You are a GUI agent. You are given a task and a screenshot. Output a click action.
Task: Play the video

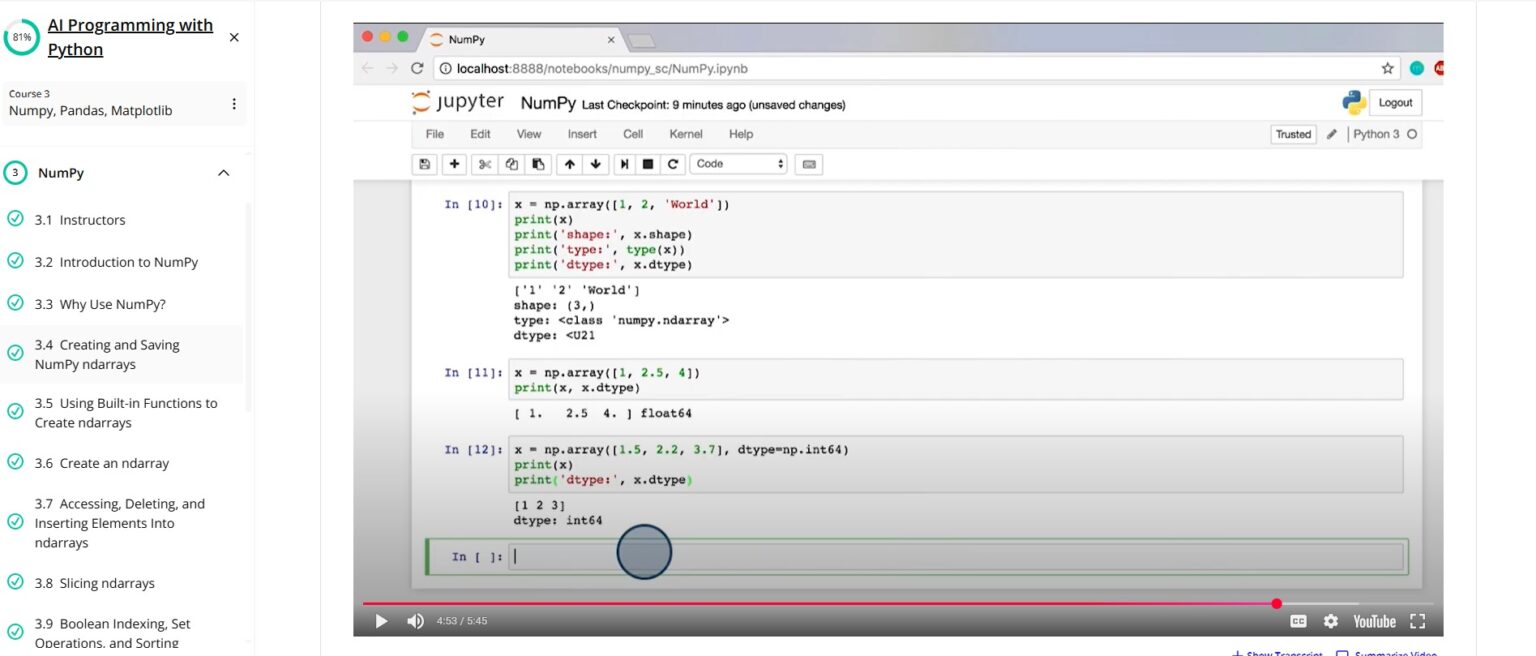coord(381,621)
